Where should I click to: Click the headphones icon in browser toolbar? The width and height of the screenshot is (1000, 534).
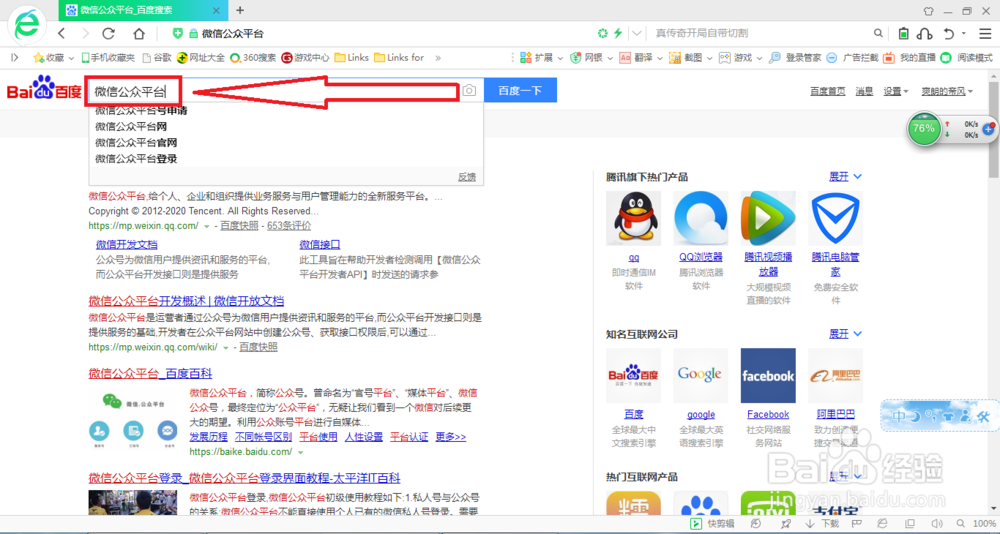point(925,33)
